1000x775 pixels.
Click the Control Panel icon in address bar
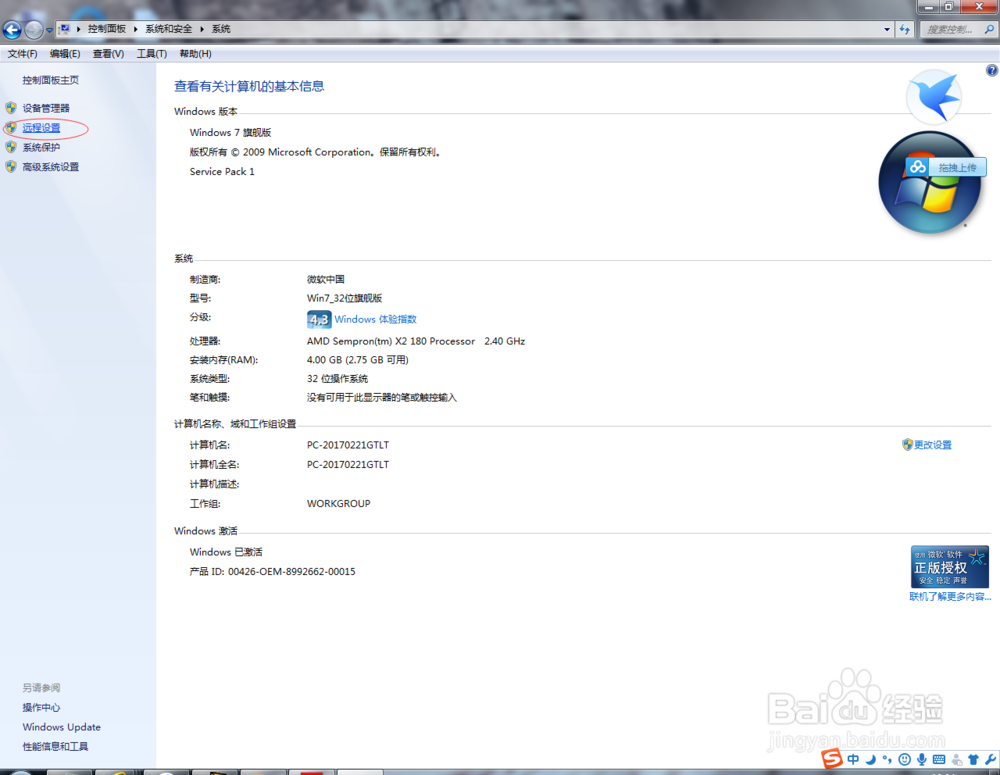point(64,29)
